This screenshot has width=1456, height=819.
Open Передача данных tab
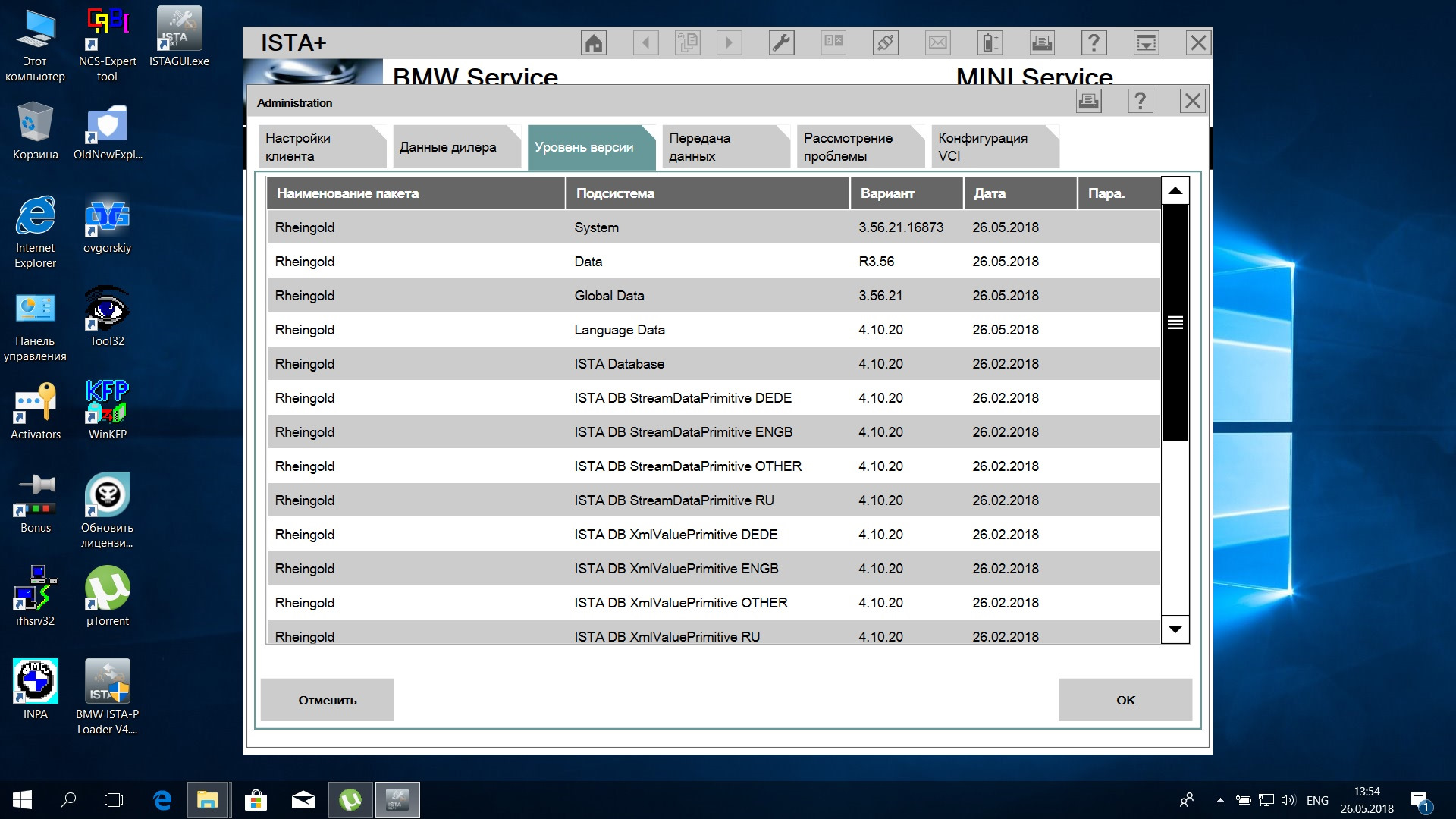tap(726, 146)
